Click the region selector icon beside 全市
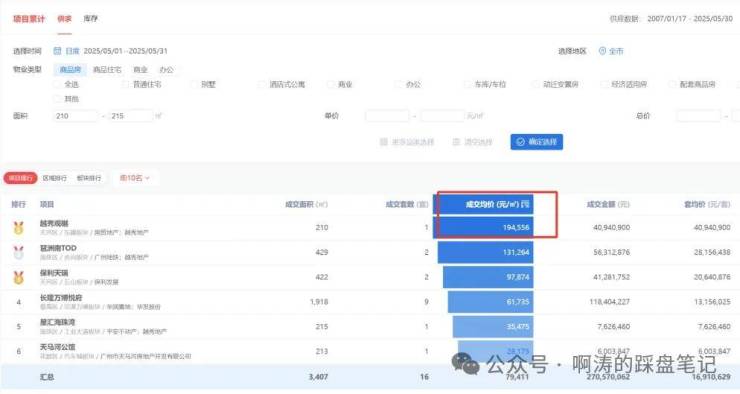 click(602, 51)
